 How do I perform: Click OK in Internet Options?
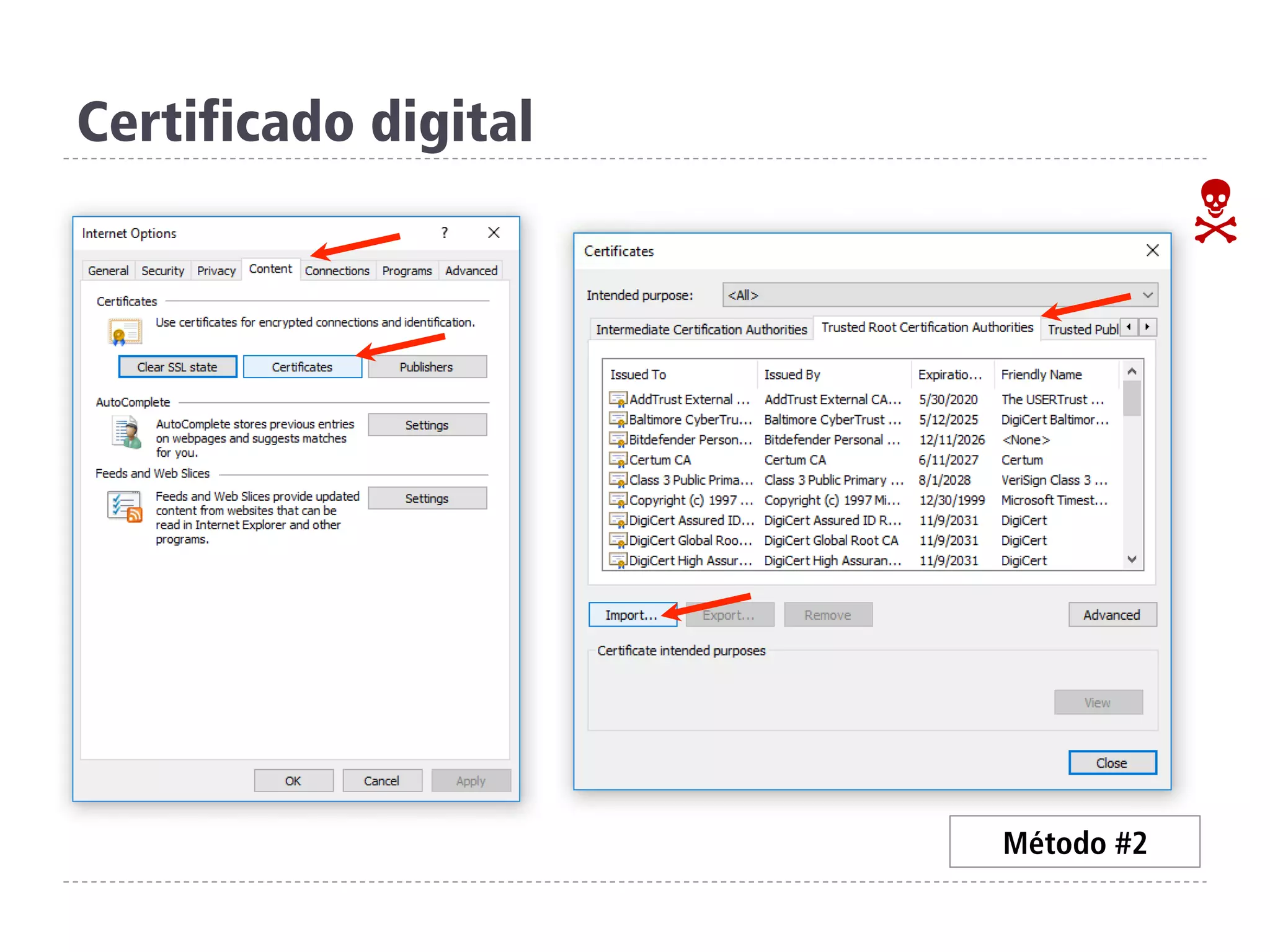pyautogui.click(x=293, y=781)
